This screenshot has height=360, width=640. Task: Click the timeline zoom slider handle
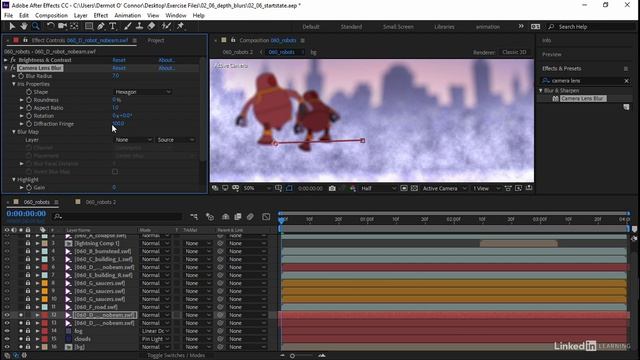tap(292, 356)
